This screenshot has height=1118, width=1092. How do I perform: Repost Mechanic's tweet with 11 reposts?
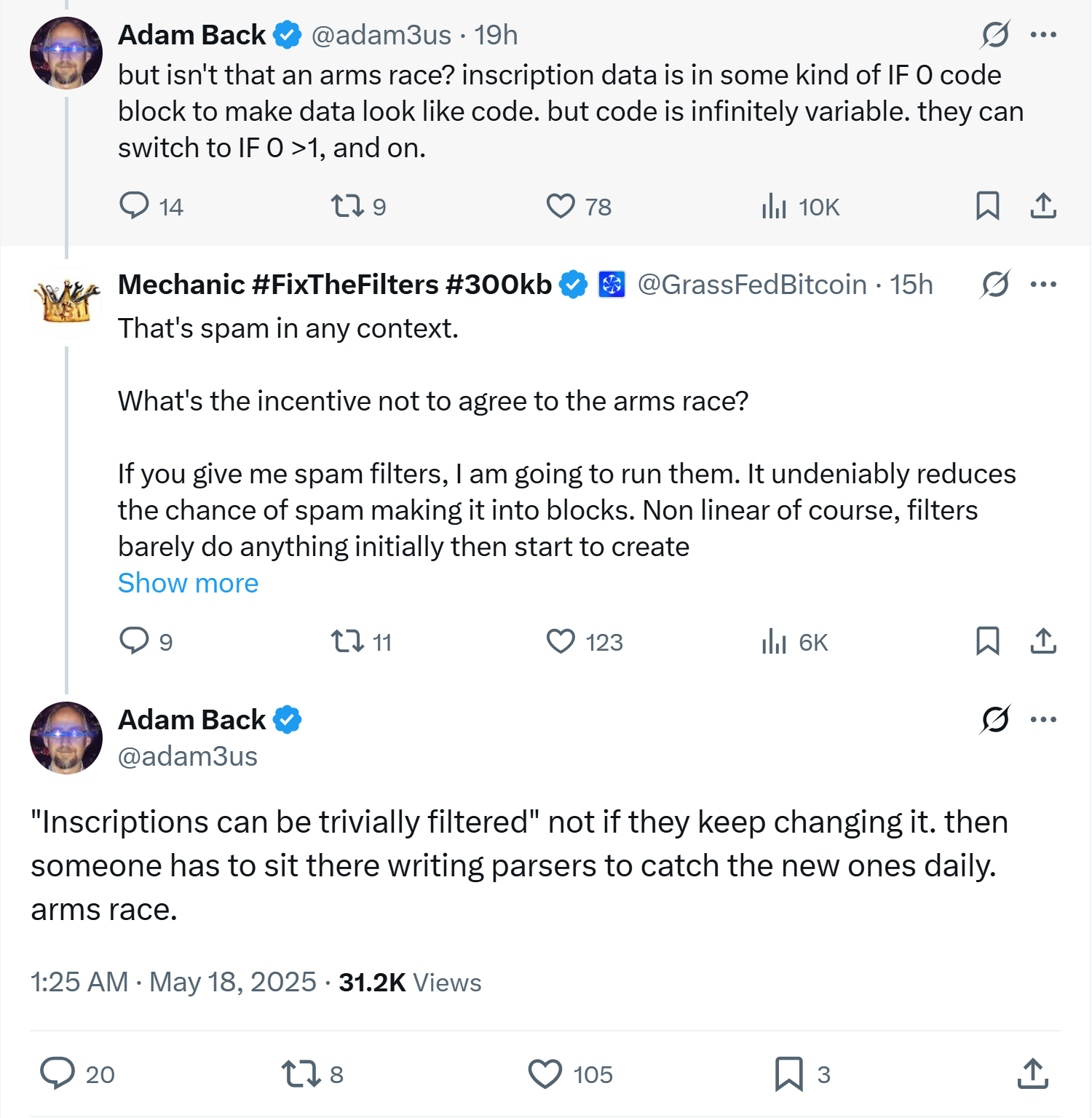(x=347, y=641)
